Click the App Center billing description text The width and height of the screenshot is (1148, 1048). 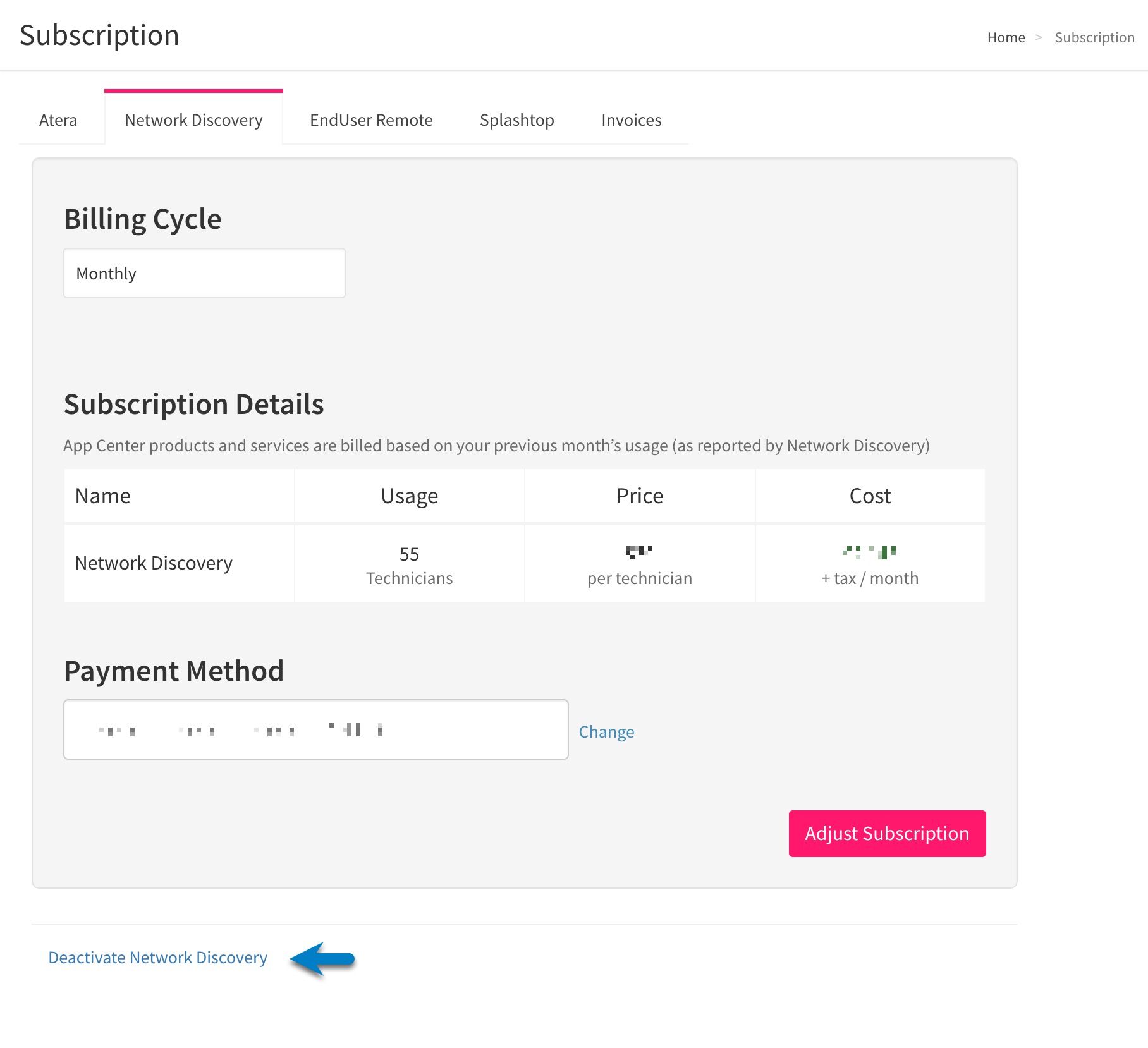click(x=496, y=445)
